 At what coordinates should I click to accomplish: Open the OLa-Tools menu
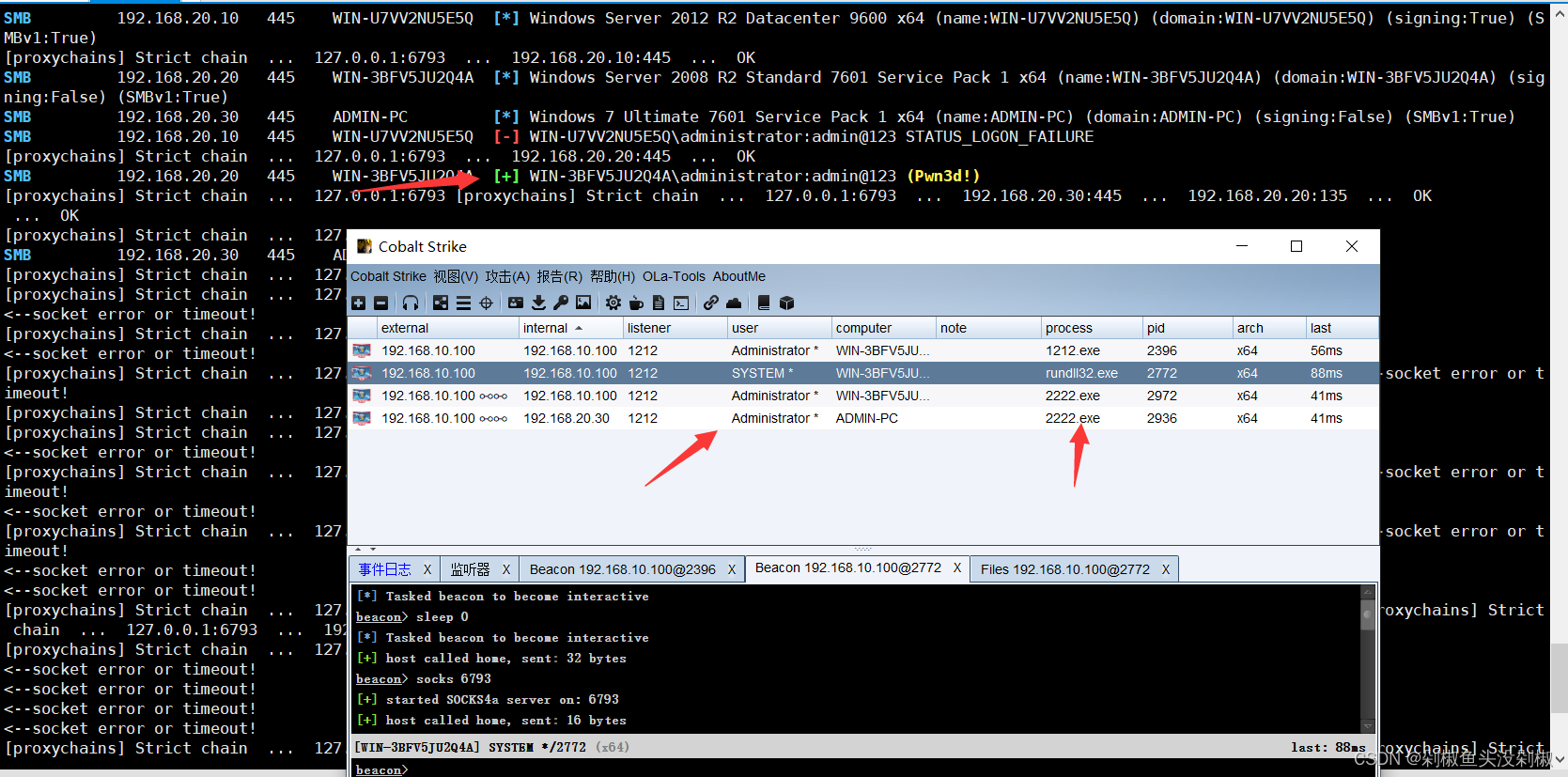674,276
